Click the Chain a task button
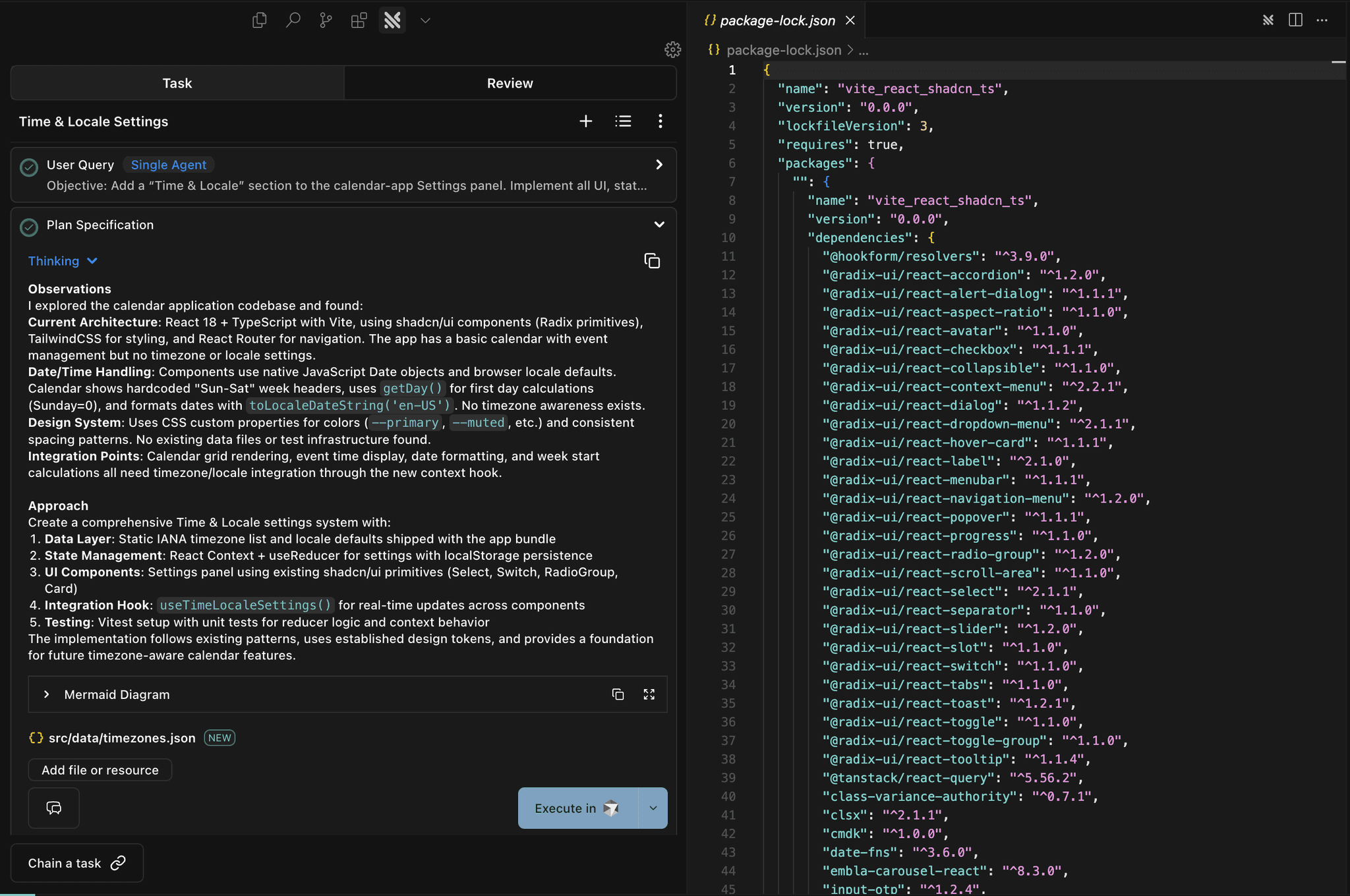This screenshot has height=896, width=1350. 76,863
